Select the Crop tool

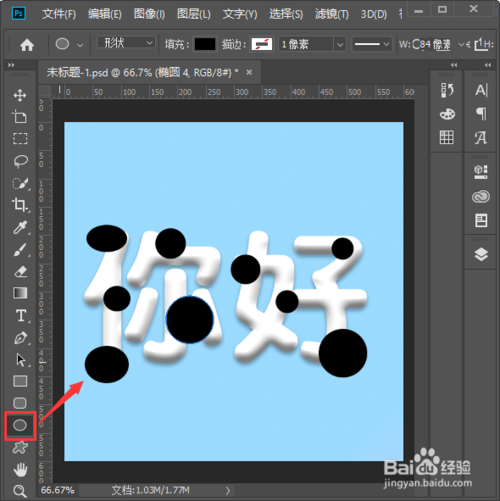20,205
